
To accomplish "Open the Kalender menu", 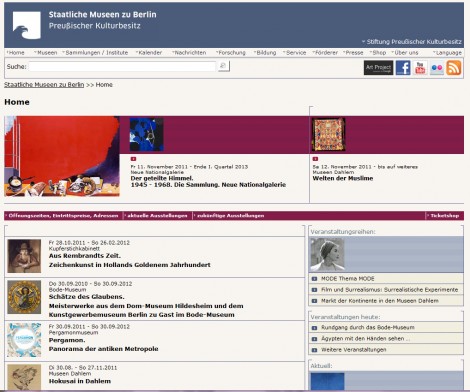I will 149,53.
